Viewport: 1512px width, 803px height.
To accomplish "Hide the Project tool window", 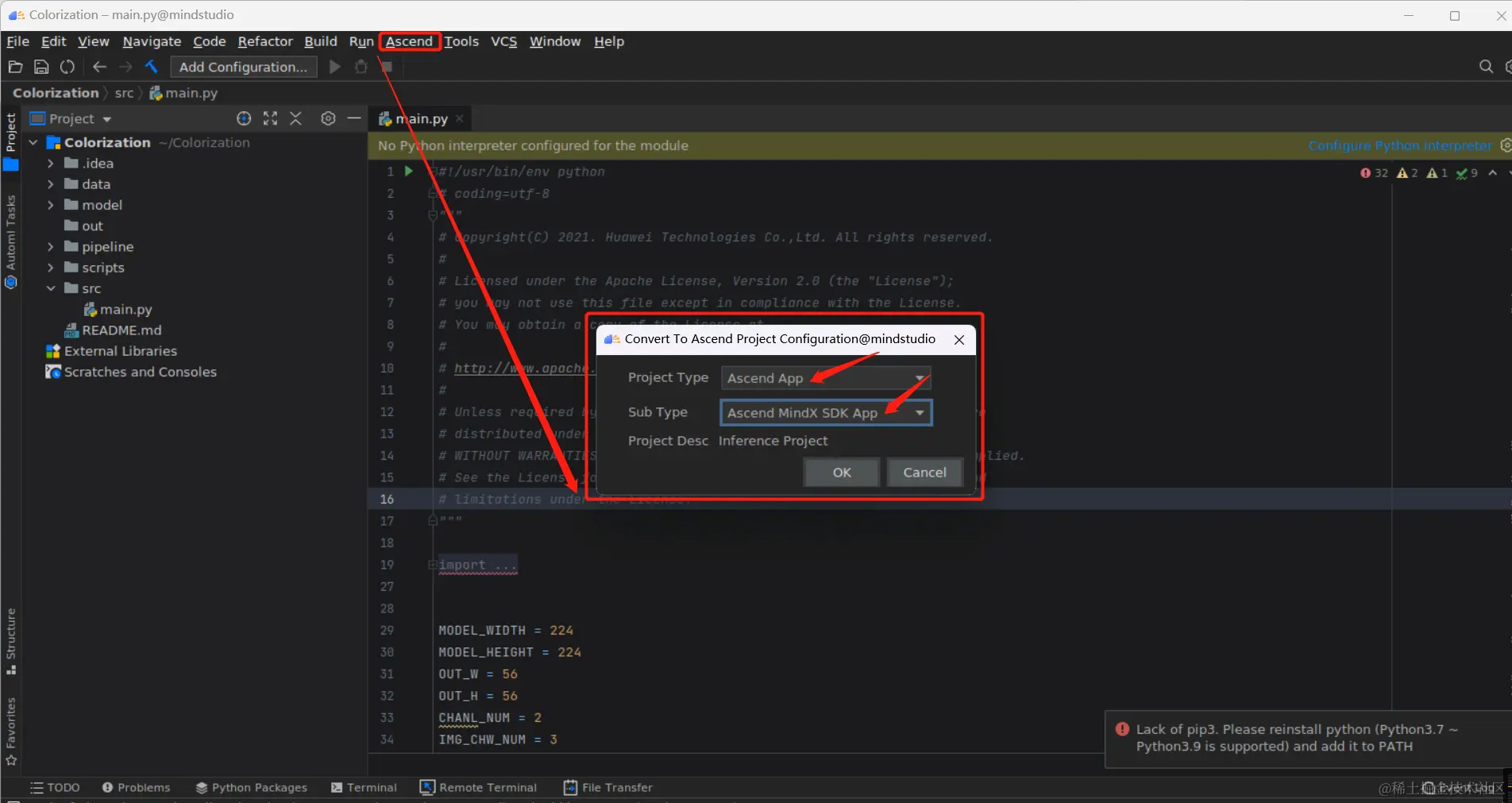I will (x=354, y=118).
